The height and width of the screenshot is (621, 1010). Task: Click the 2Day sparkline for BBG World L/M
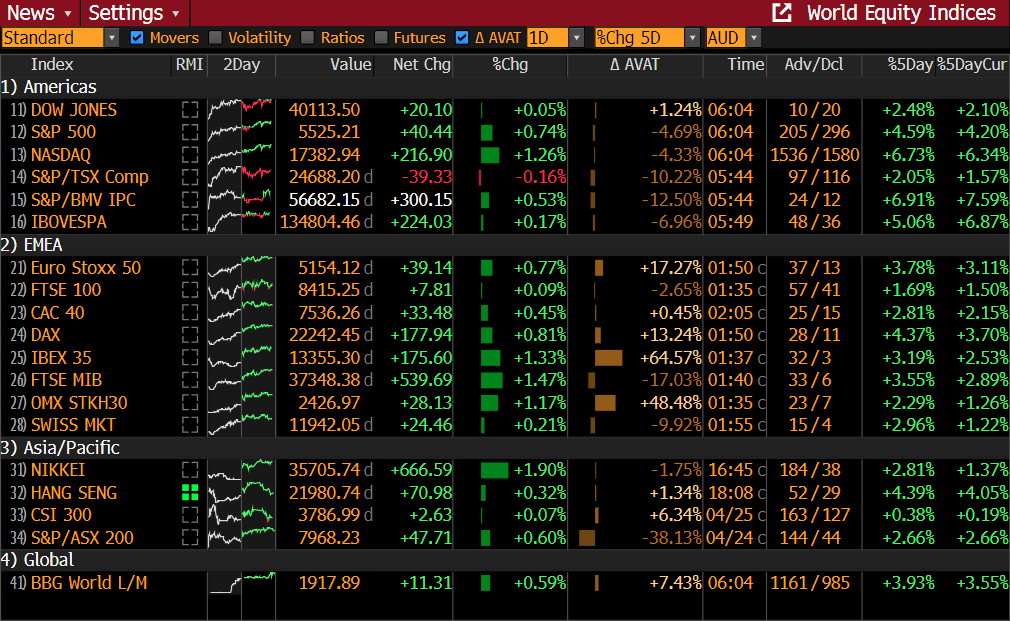(x=240, y=582)
